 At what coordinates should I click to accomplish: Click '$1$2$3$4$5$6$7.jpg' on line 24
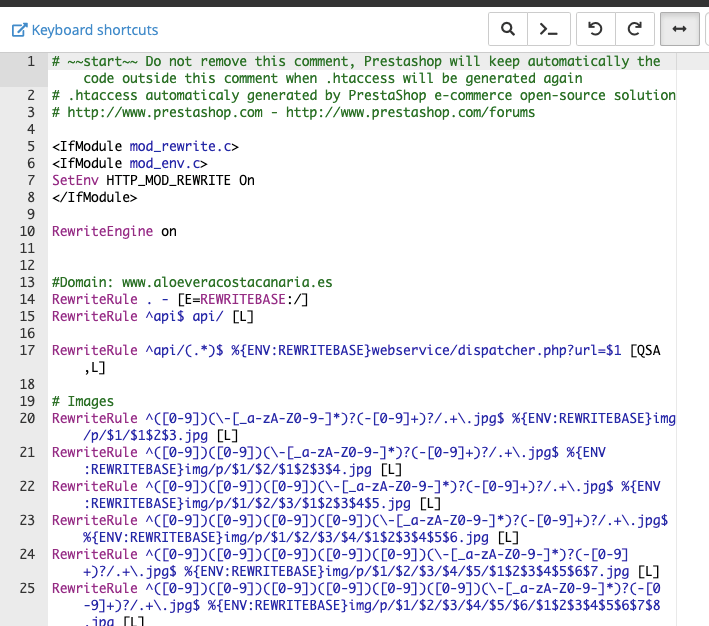tap(558, 571)
